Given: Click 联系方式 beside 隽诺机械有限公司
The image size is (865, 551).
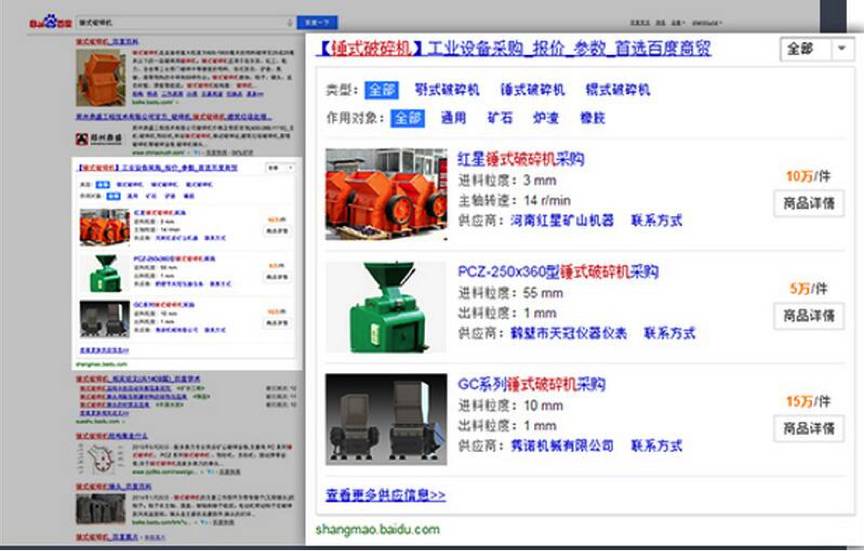Looking at the screenshot, I should (x=656, y=446).
